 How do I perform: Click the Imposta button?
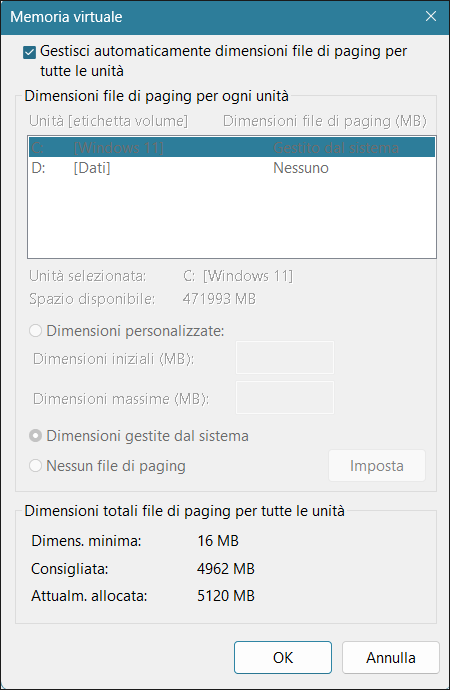(x=377, y=466)
